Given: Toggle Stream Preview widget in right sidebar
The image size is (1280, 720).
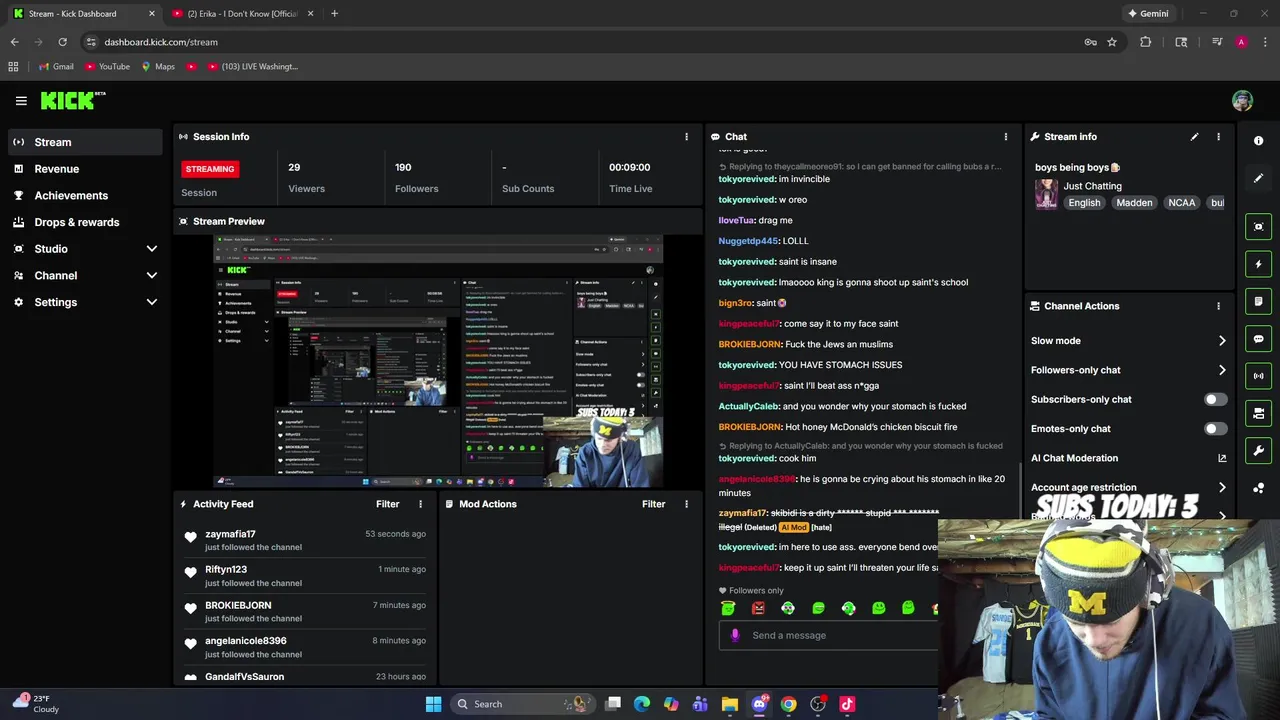Looking at the screenshot, I should (x=1259, y=227).
